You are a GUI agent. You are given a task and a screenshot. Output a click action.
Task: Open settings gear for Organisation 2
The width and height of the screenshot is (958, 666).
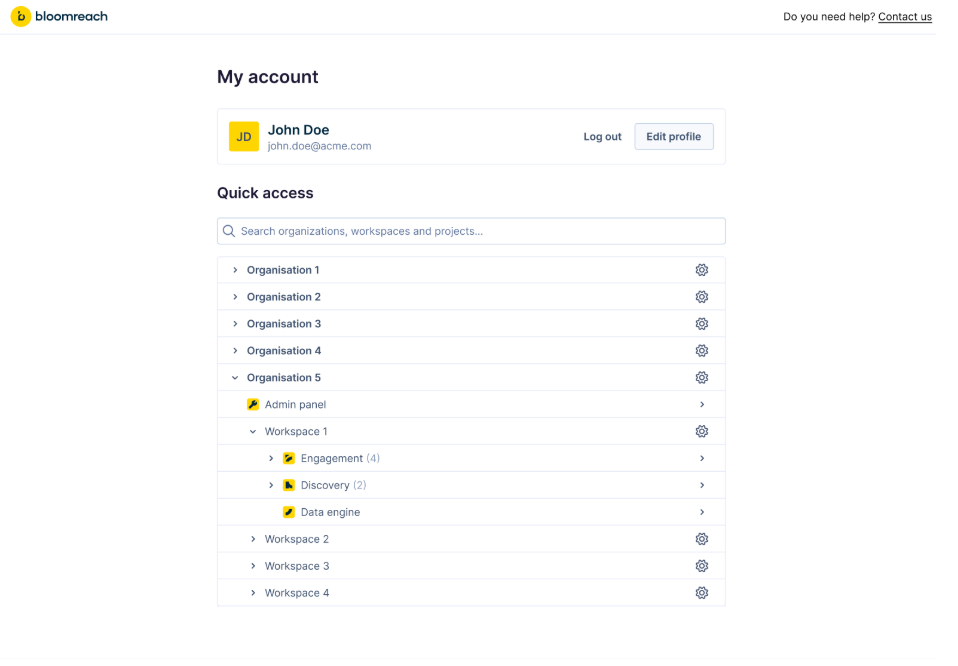point(701,297)
